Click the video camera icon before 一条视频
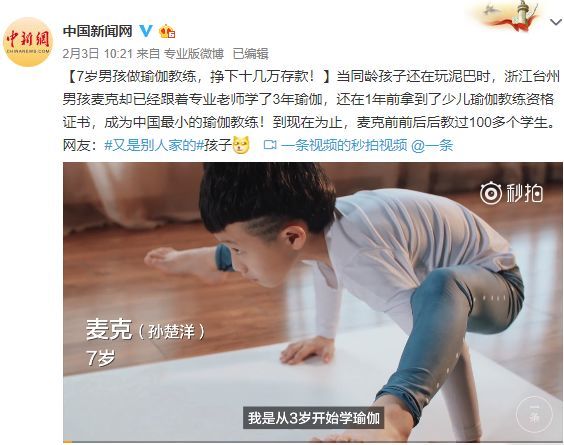Image resolution: width=564 pixels, height=445 pixels. 270,145
